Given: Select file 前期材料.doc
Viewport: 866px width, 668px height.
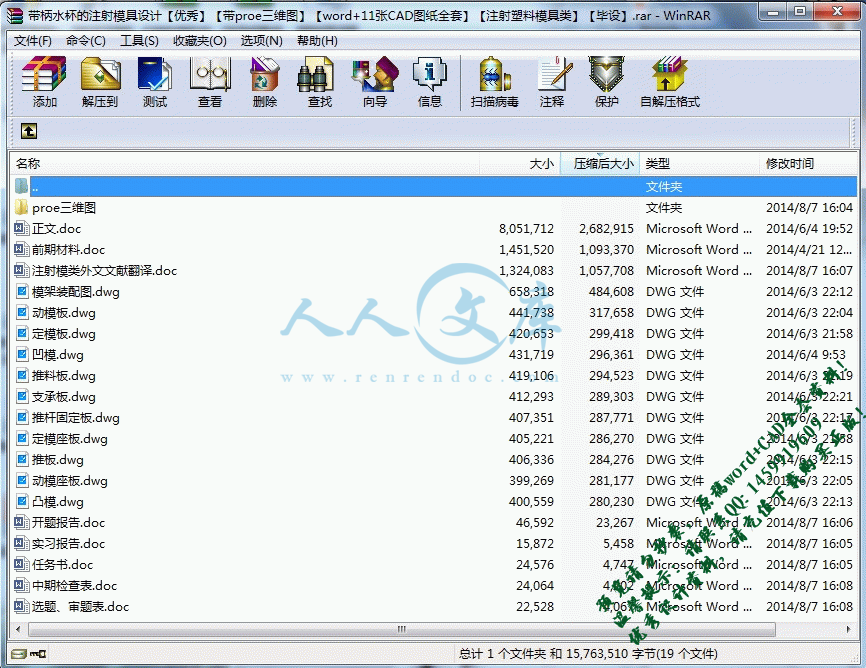Looking at the screenshot, I should point(68,249).
